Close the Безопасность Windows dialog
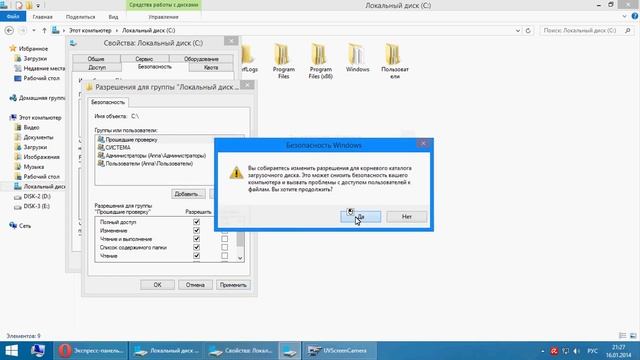 pos(423,144)
